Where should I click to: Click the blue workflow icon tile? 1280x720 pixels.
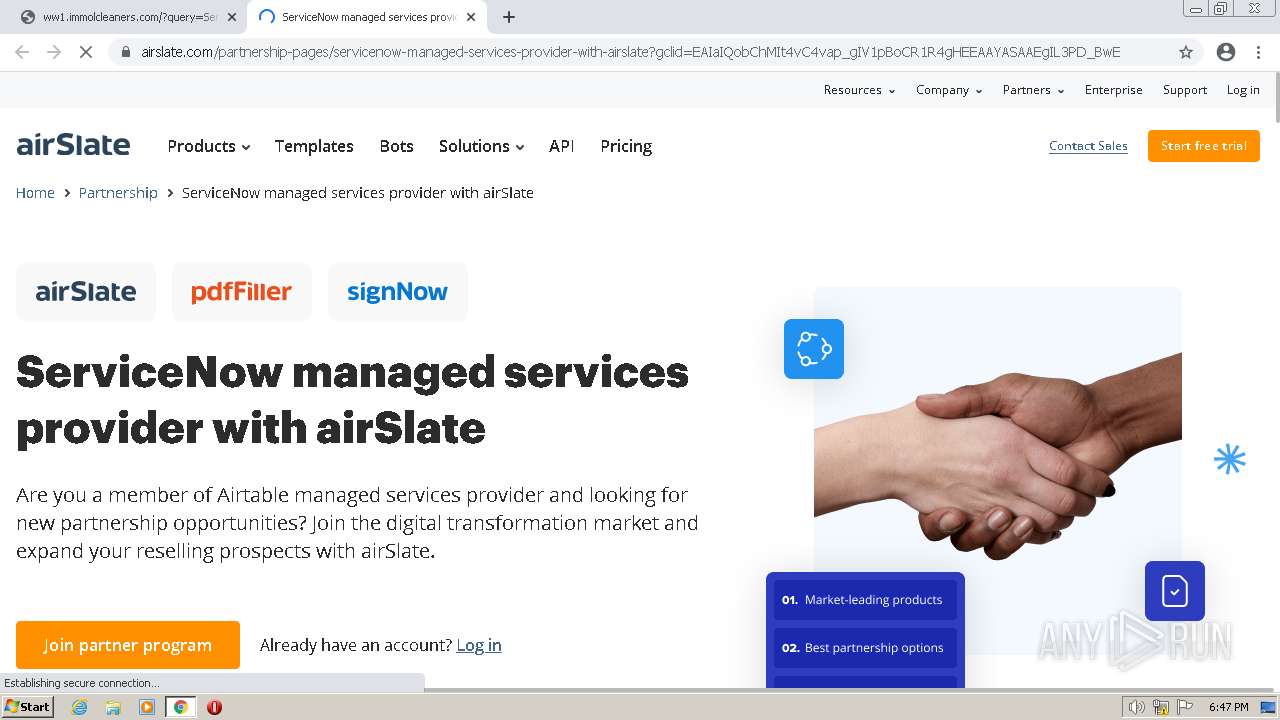pos(814,349)
